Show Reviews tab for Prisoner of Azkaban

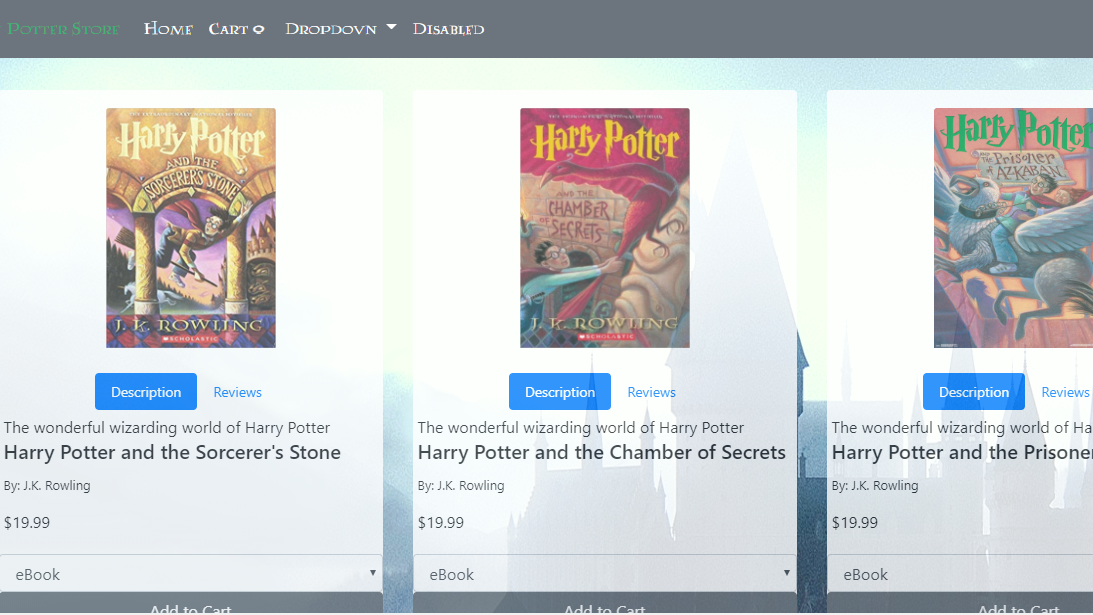click(1065, 392)
